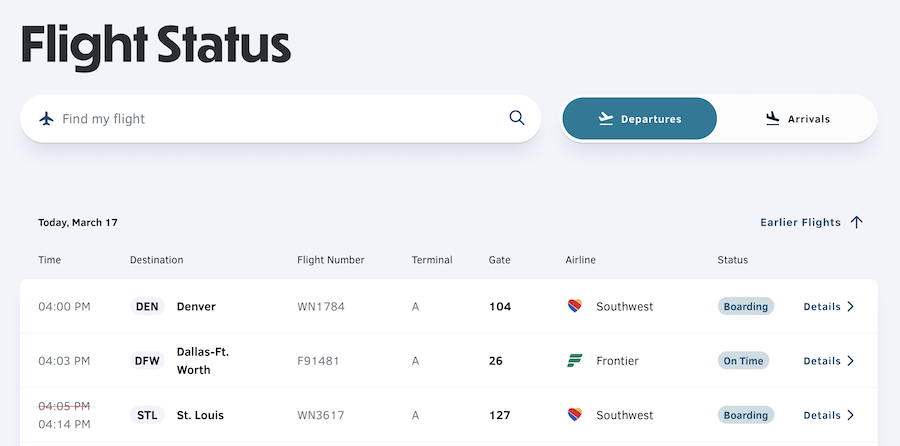Click the Boarding status badge for Denver
Image resolution: width=900 pixels, height=446 pixels.
(x=745, y=307)
